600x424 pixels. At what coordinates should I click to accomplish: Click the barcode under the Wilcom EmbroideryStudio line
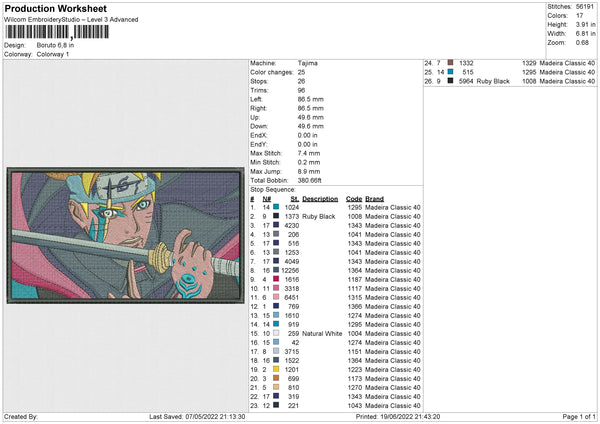tap(57, 32)
